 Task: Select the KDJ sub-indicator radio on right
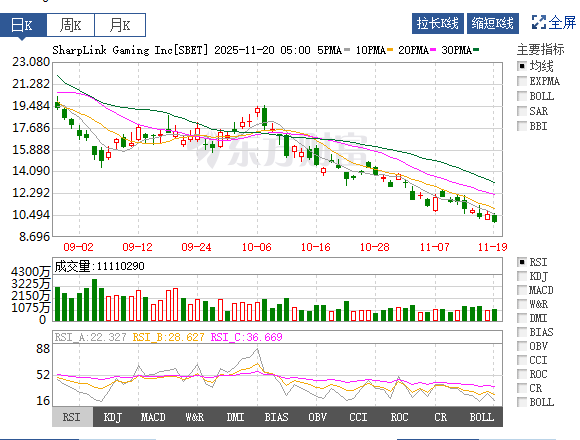[522, 276]
